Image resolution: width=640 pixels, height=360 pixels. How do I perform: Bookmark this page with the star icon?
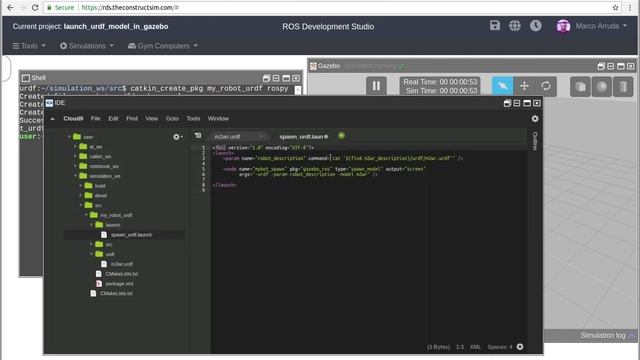click(616, 7)
